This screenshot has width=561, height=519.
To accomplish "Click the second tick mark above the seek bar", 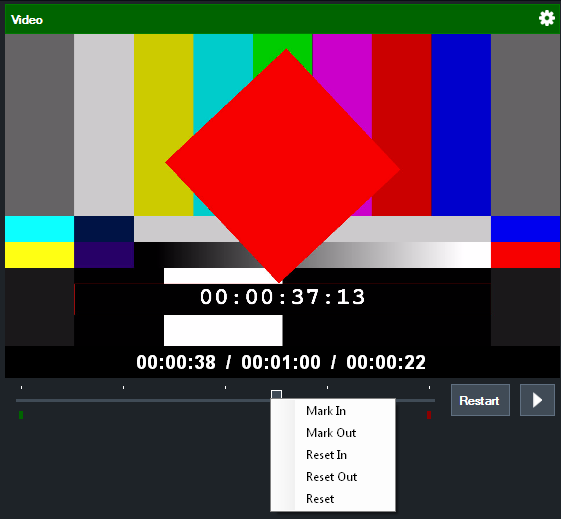I will point(123,387).
